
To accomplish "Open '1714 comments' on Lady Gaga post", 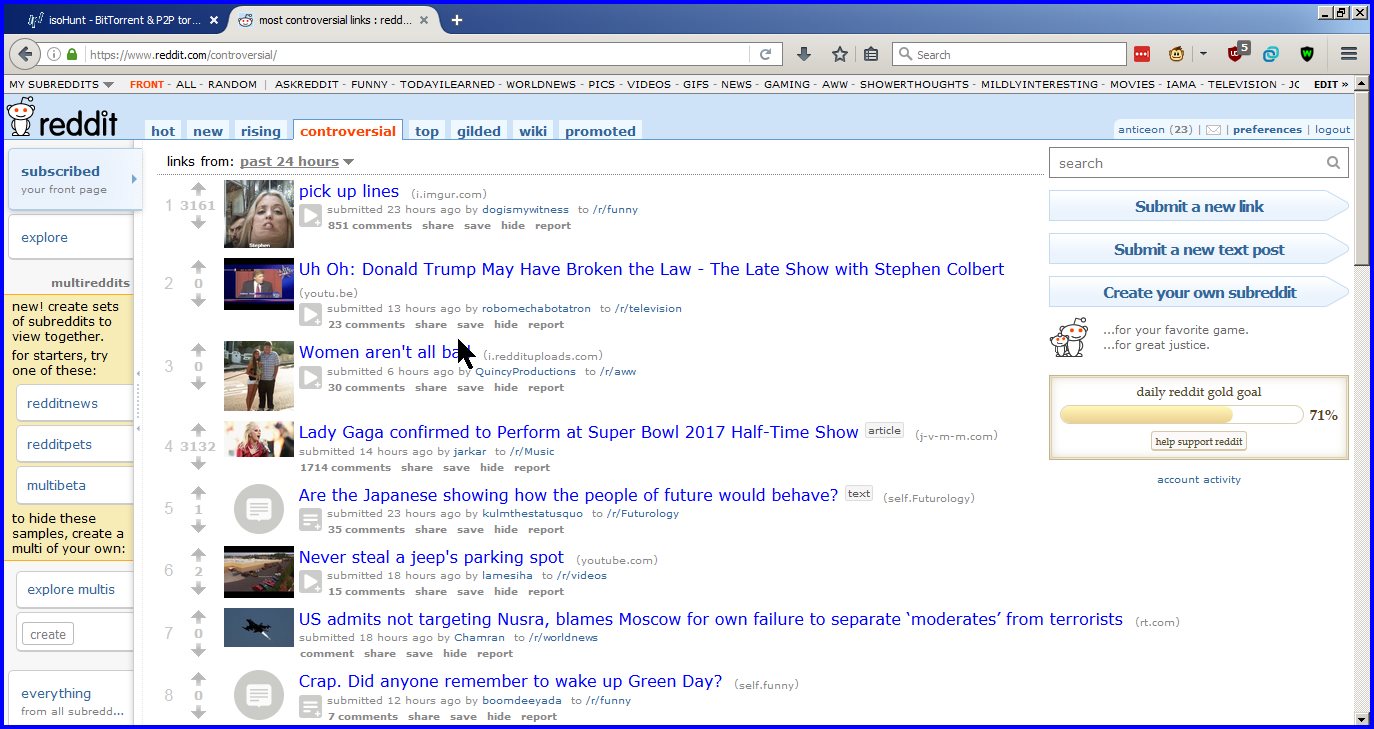I will pyautogui.click(x=345, y=467).
